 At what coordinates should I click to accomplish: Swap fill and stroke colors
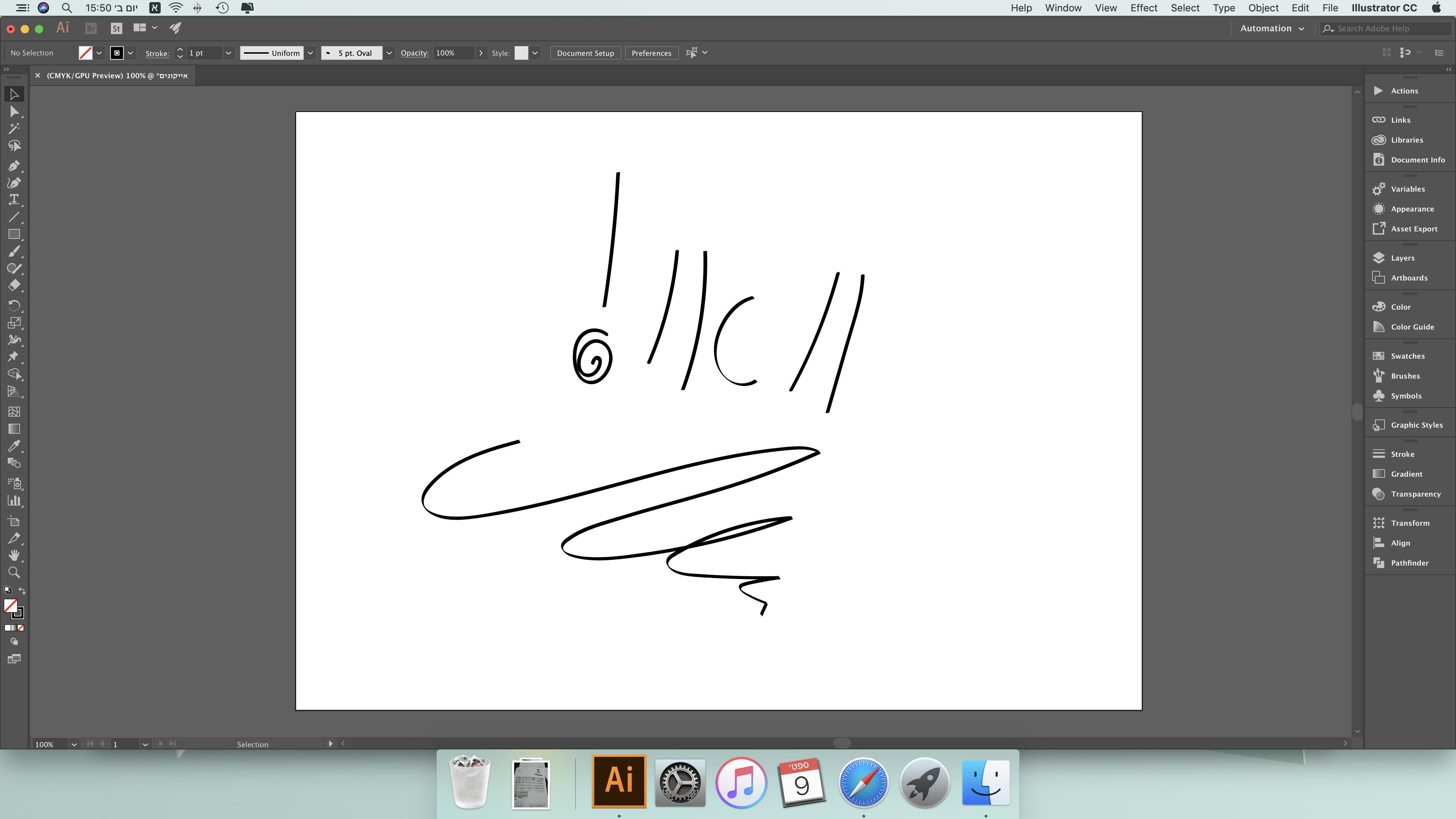[x=22, y=591]
